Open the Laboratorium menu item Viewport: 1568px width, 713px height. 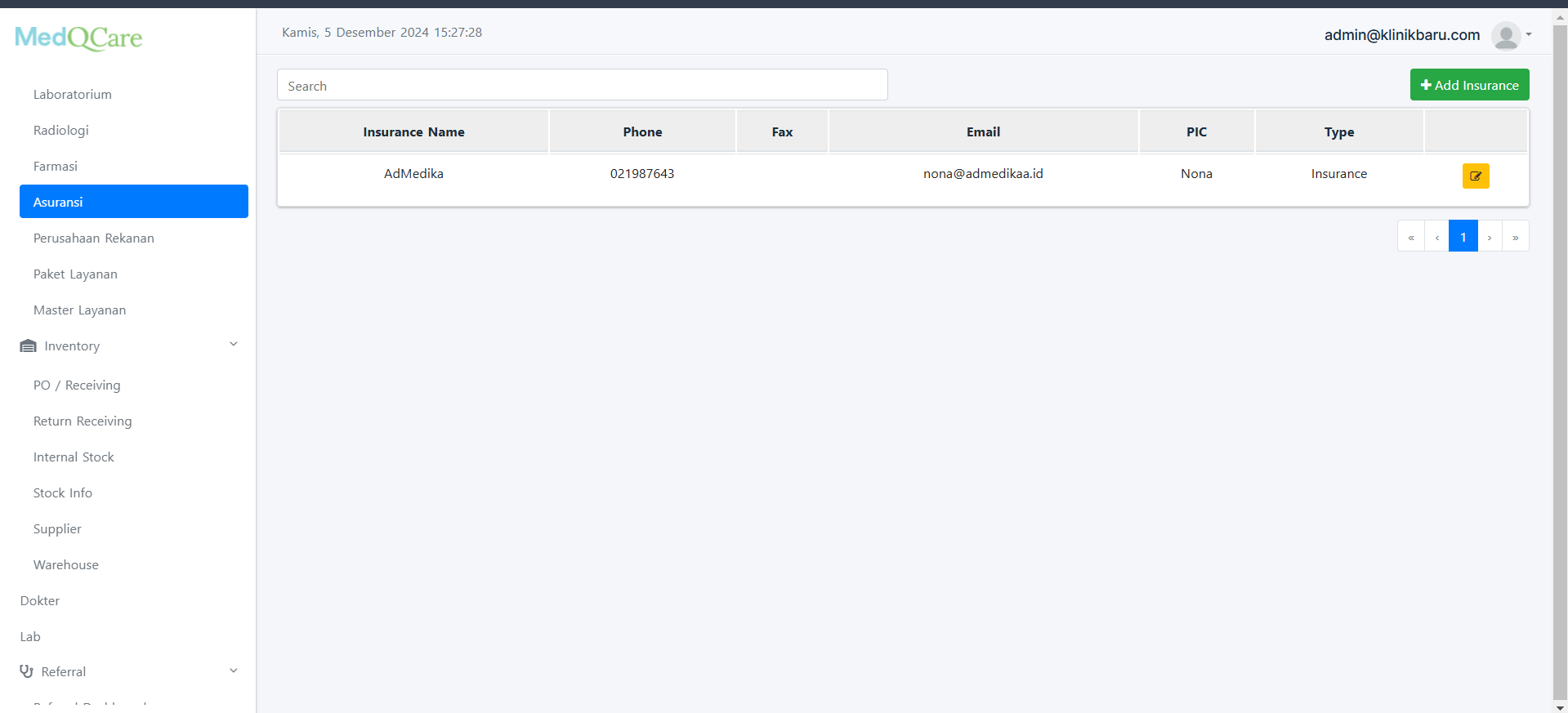pos(73,95)
